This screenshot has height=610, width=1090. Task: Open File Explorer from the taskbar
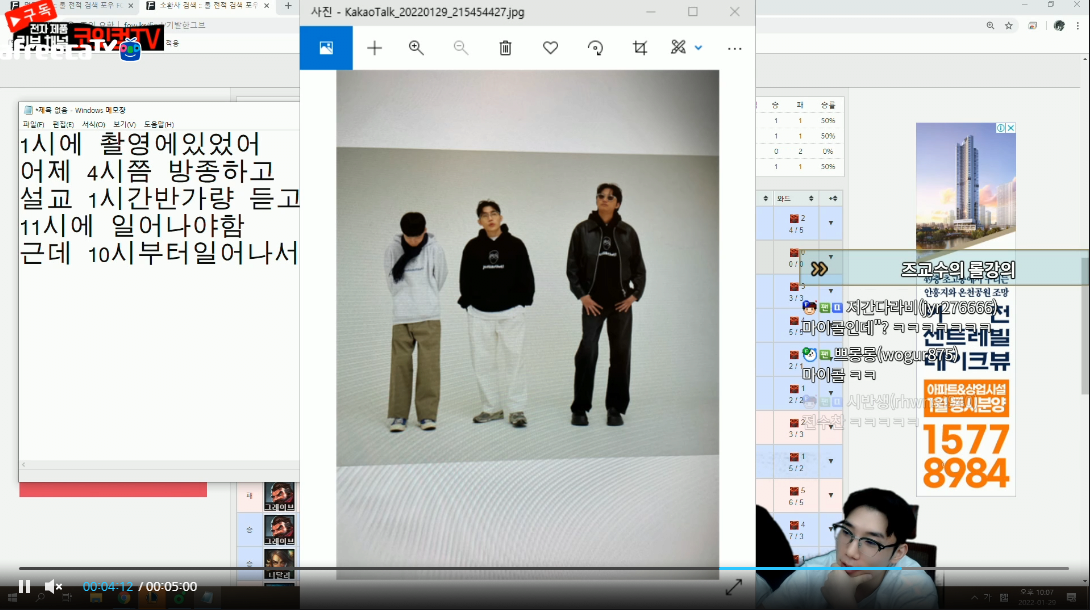coord(96,598)
